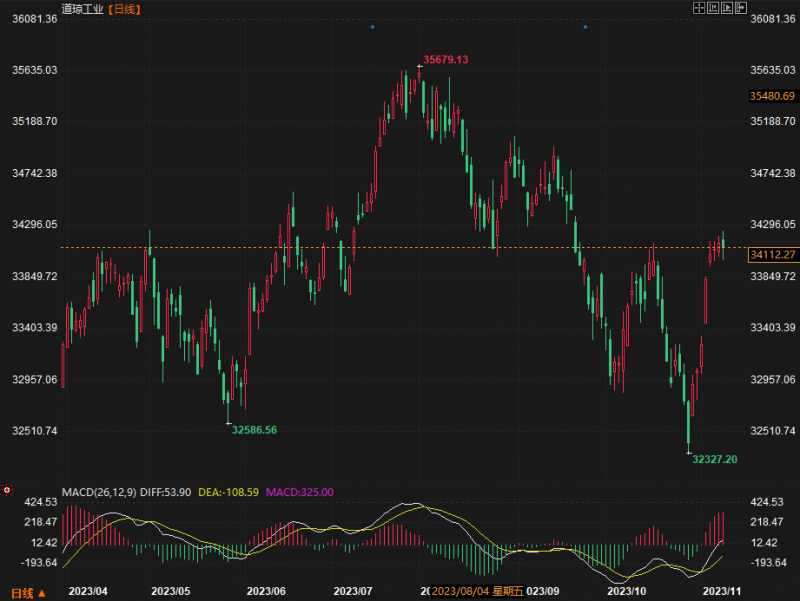Click the step-backward chart icon
800x601 pixels.
[713, 8]
